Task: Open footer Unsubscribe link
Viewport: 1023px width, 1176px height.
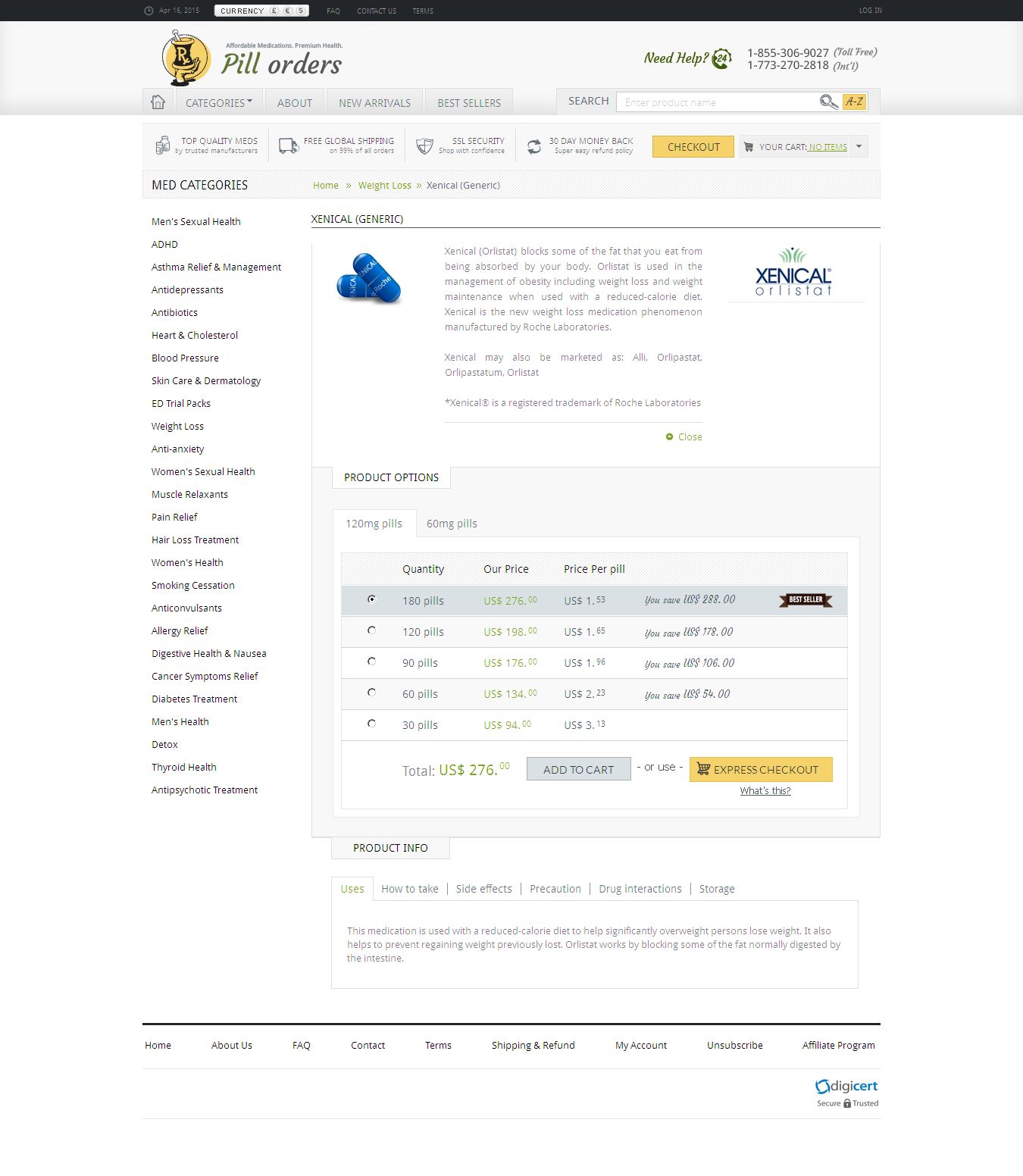Action: point(735,1045)
